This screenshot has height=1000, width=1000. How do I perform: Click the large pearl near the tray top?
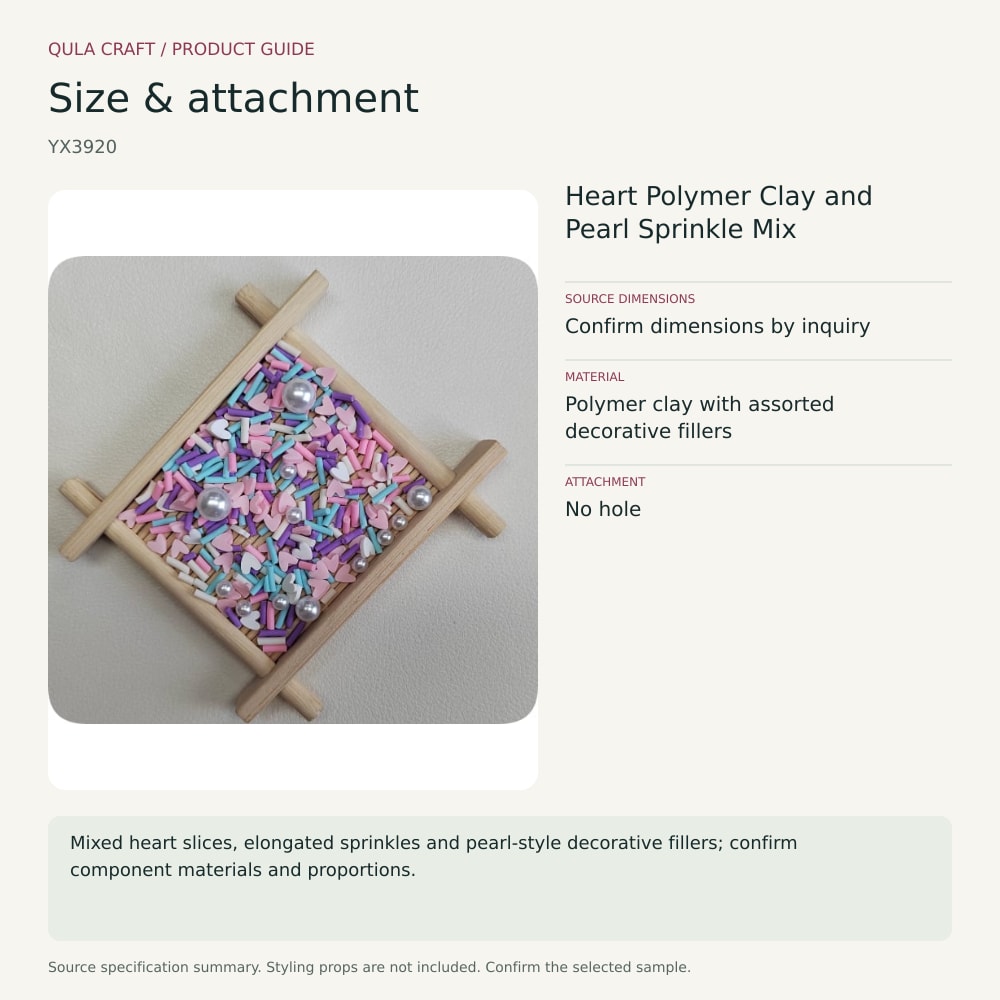point(298,395)
